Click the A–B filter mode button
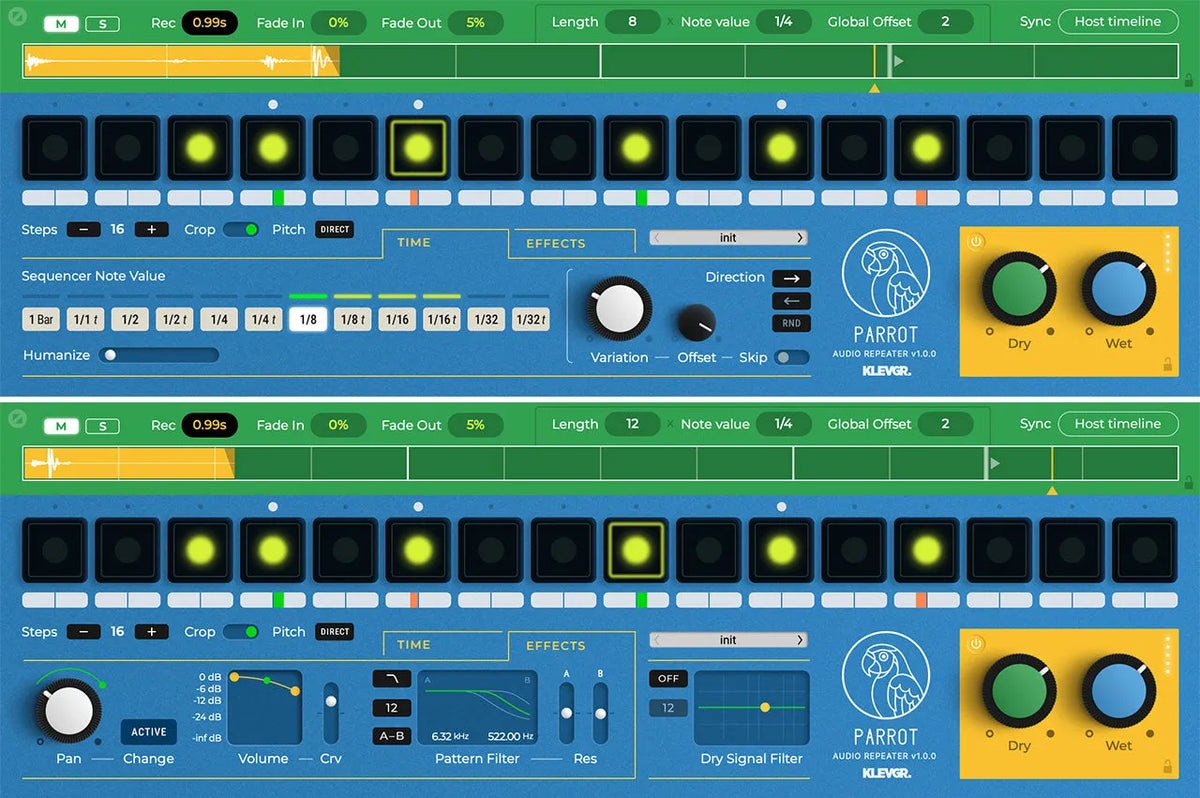The image size is (1200, 798). tap(392, 736)
